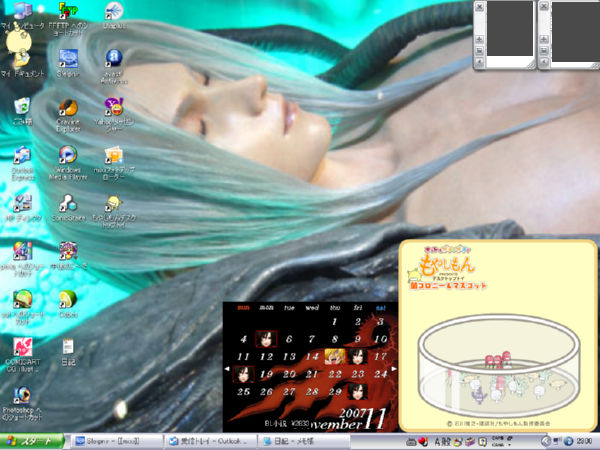Click the plus button on left photo widget
The width and height of the screenshot is (600, 450).
479,39
